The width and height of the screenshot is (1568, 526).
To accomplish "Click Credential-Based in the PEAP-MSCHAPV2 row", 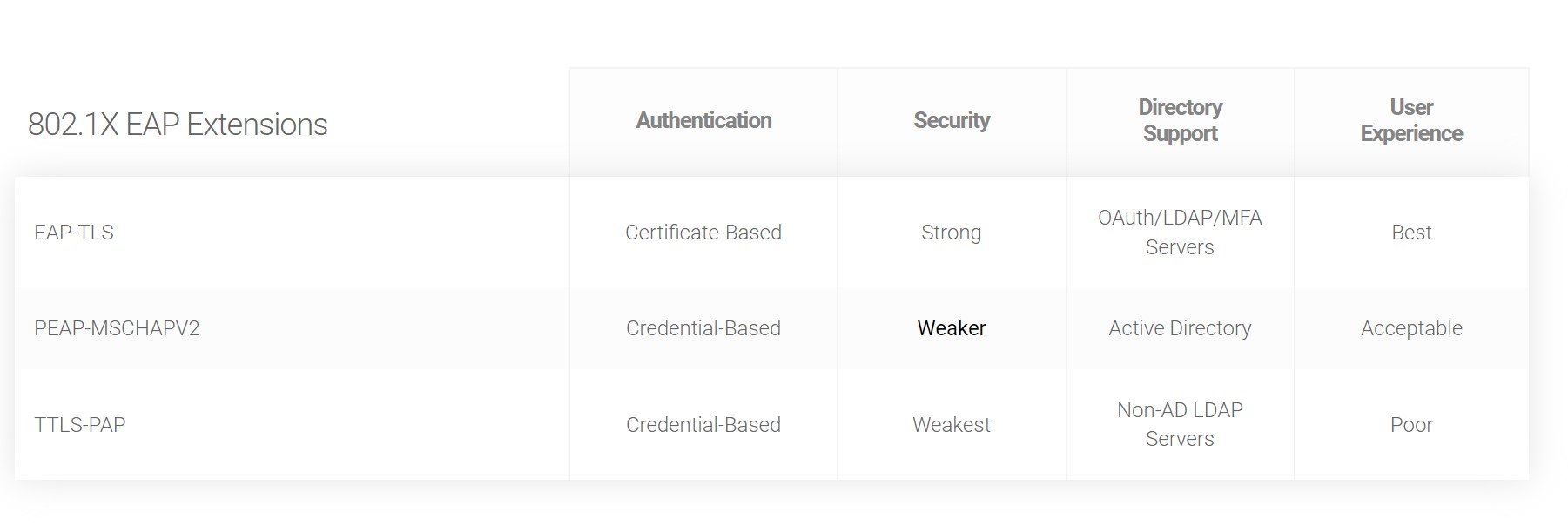I will (x=703, y=328).
